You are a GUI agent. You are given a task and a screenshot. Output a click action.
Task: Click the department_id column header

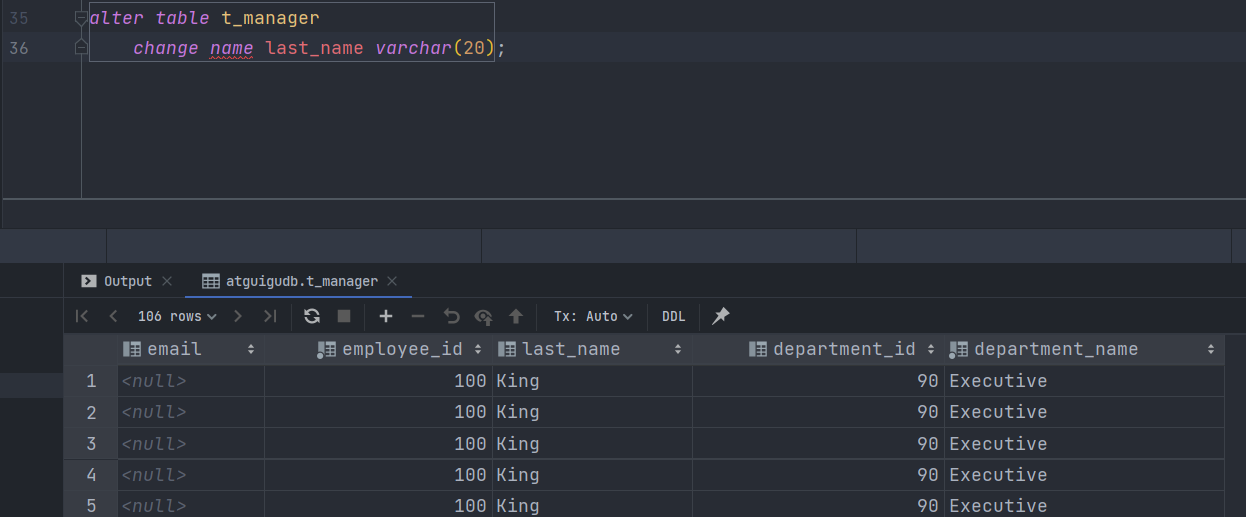point(819,349)
